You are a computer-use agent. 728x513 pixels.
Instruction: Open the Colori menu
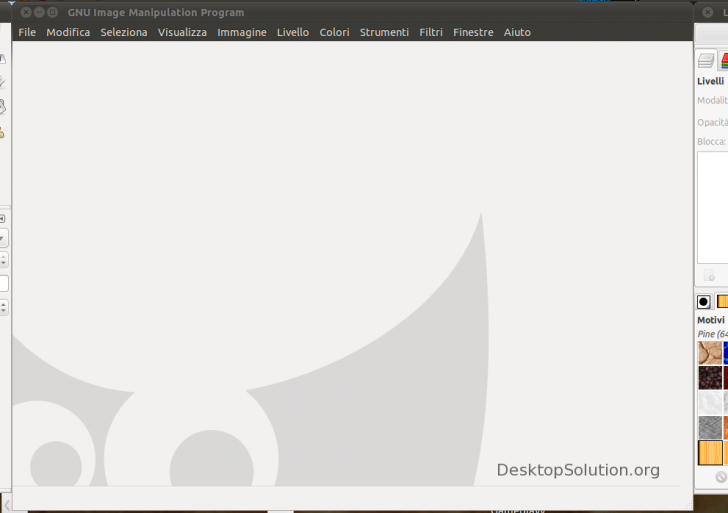(x=334, y=32)
